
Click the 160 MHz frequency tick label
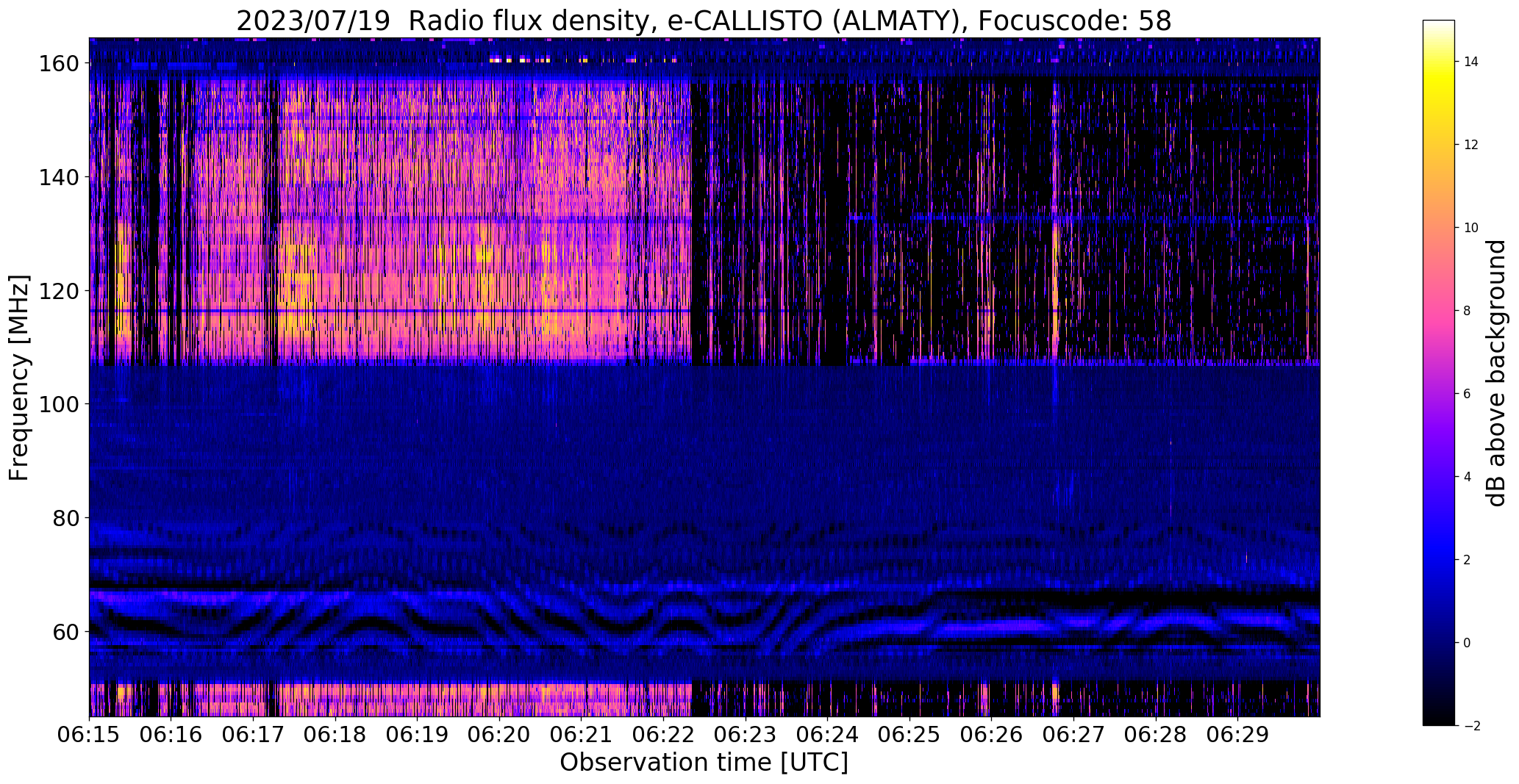pyautogui.click(x=60, y=64)
